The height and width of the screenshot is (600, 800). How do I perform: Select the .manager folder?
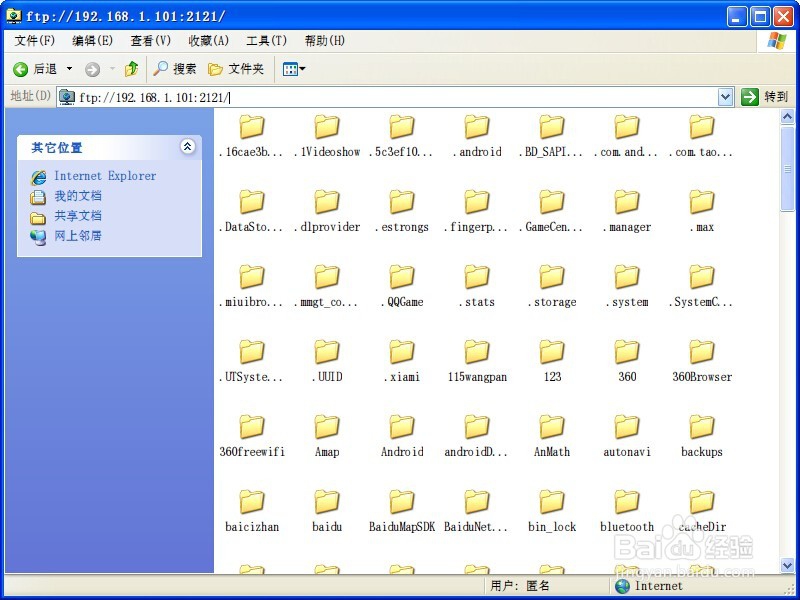627,211
